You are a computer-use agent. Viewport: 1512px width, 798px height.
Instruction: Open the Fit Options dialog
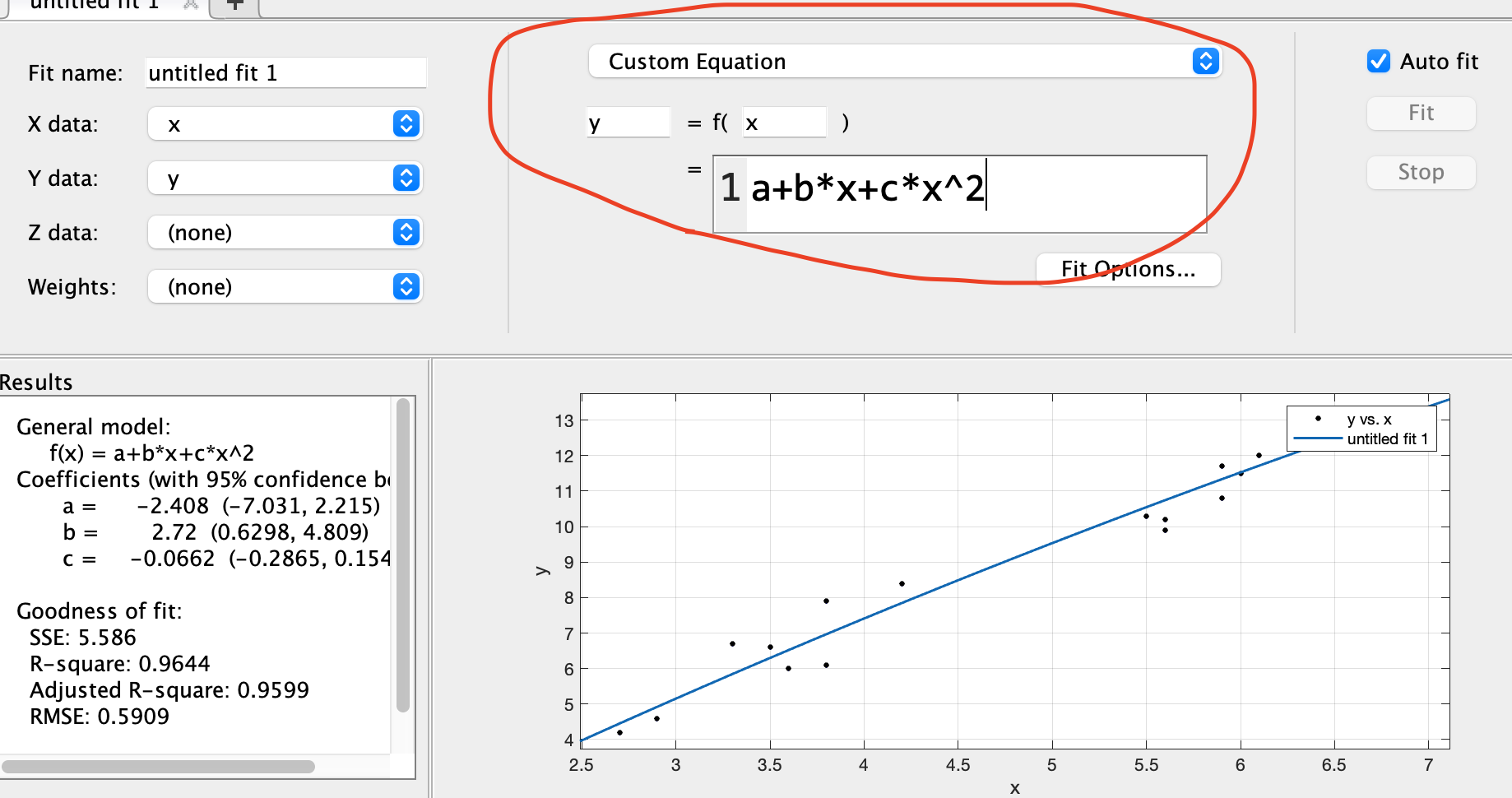tap(1128, 269)
